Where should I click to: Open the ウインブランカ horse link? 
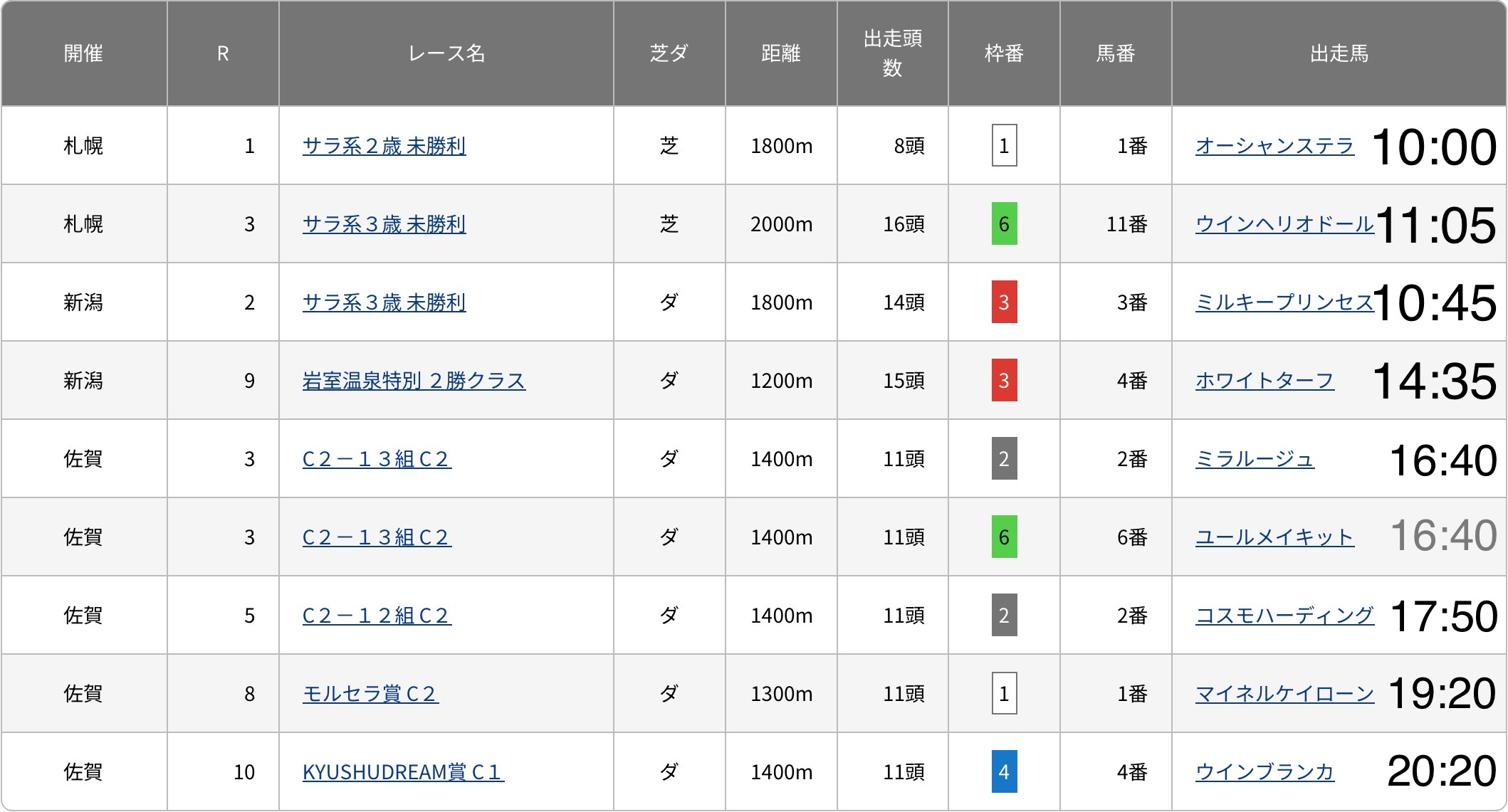(1264, 772)
